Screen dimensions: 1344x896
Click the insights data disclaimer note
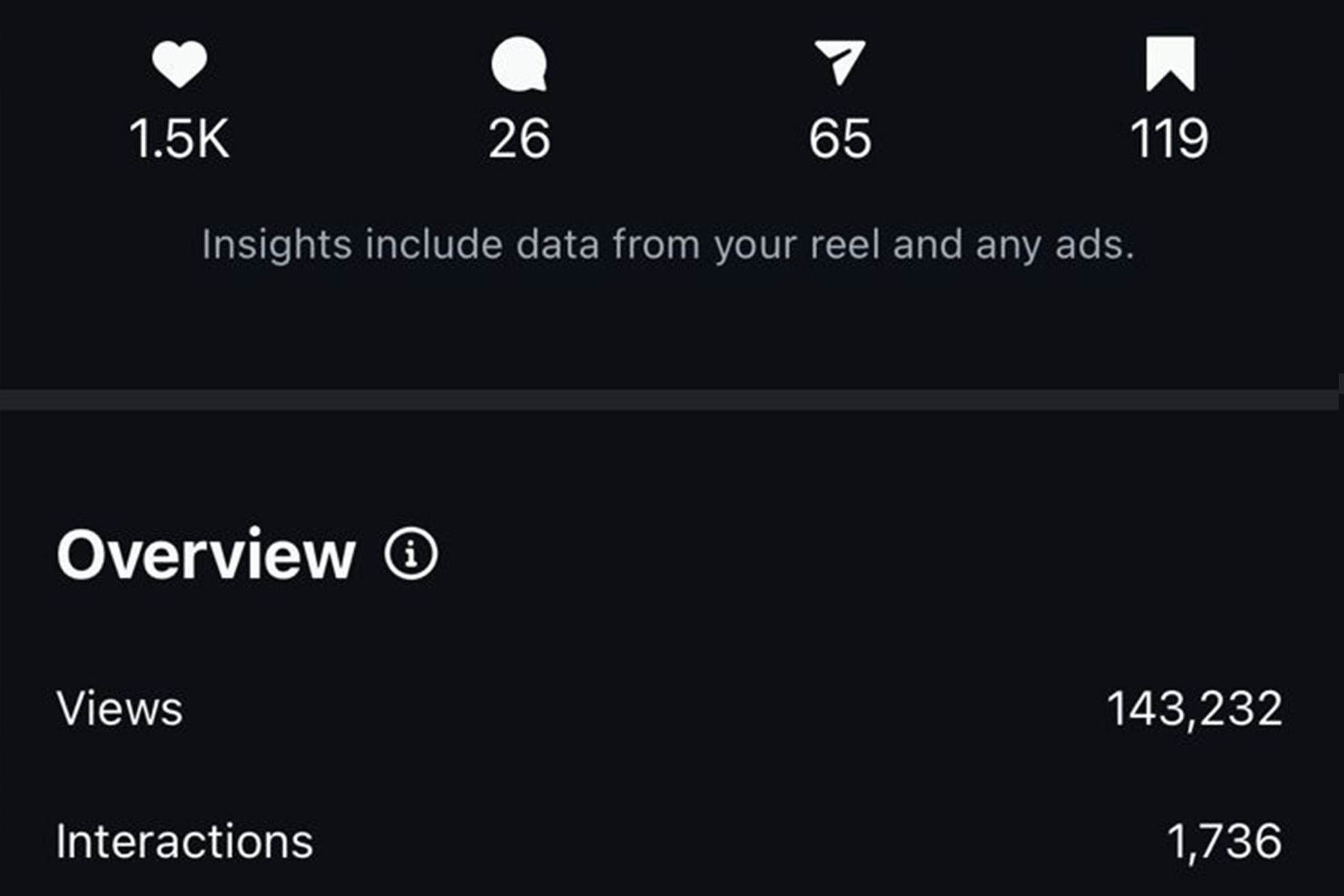(x=668, y=244)
